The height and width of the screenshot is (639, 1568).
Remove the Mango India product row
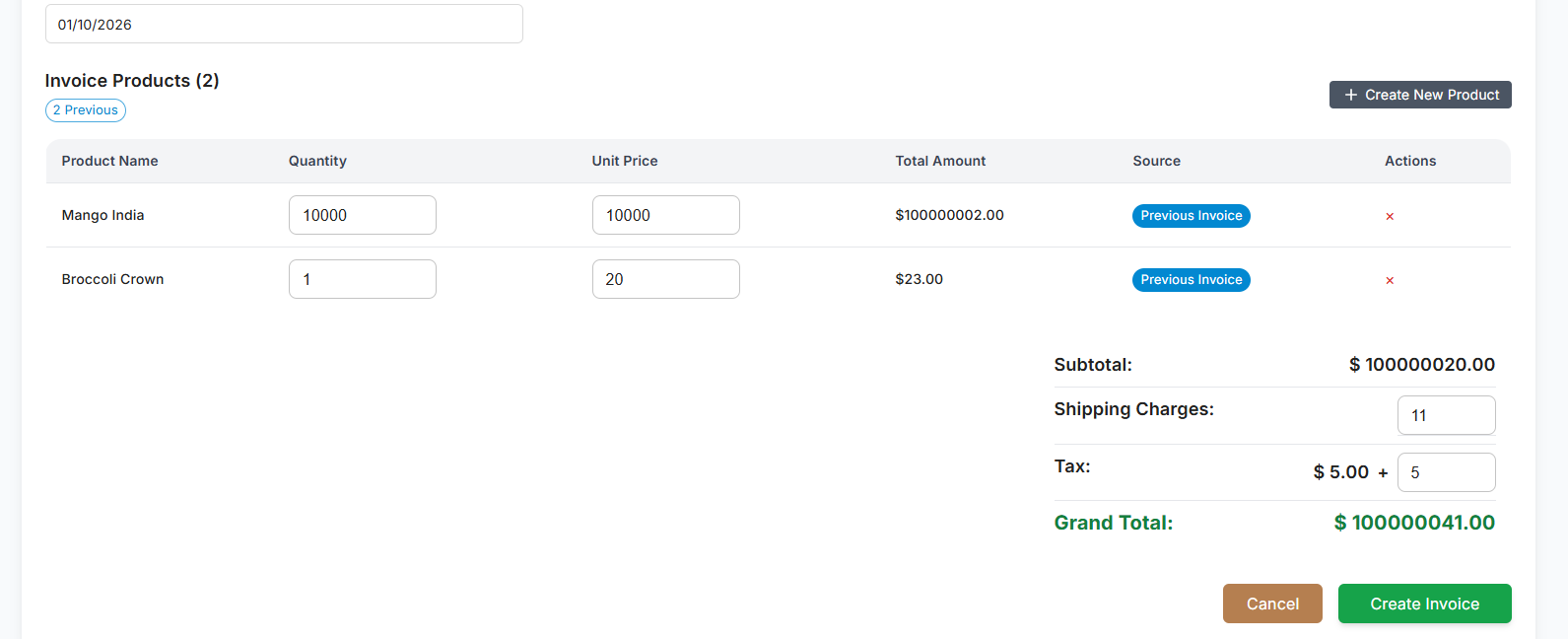click(1390, 216)
